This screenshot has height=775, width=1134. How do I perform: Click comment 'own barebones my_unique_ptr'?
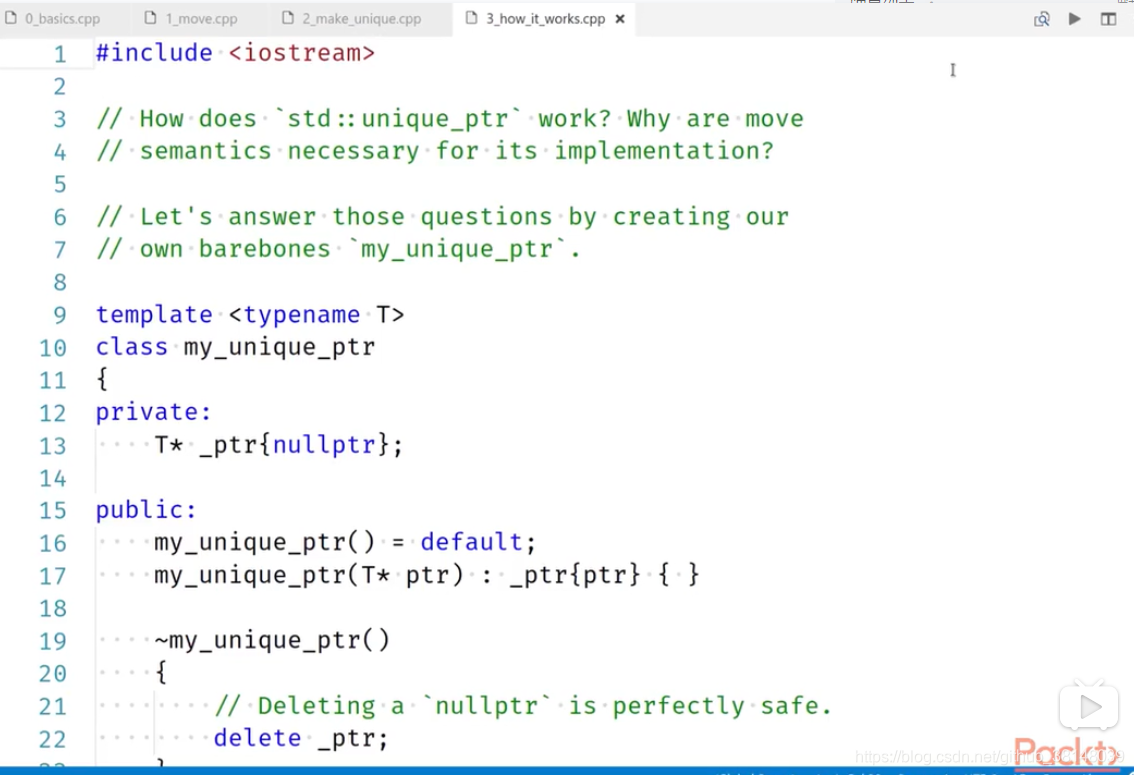(338, 249)
